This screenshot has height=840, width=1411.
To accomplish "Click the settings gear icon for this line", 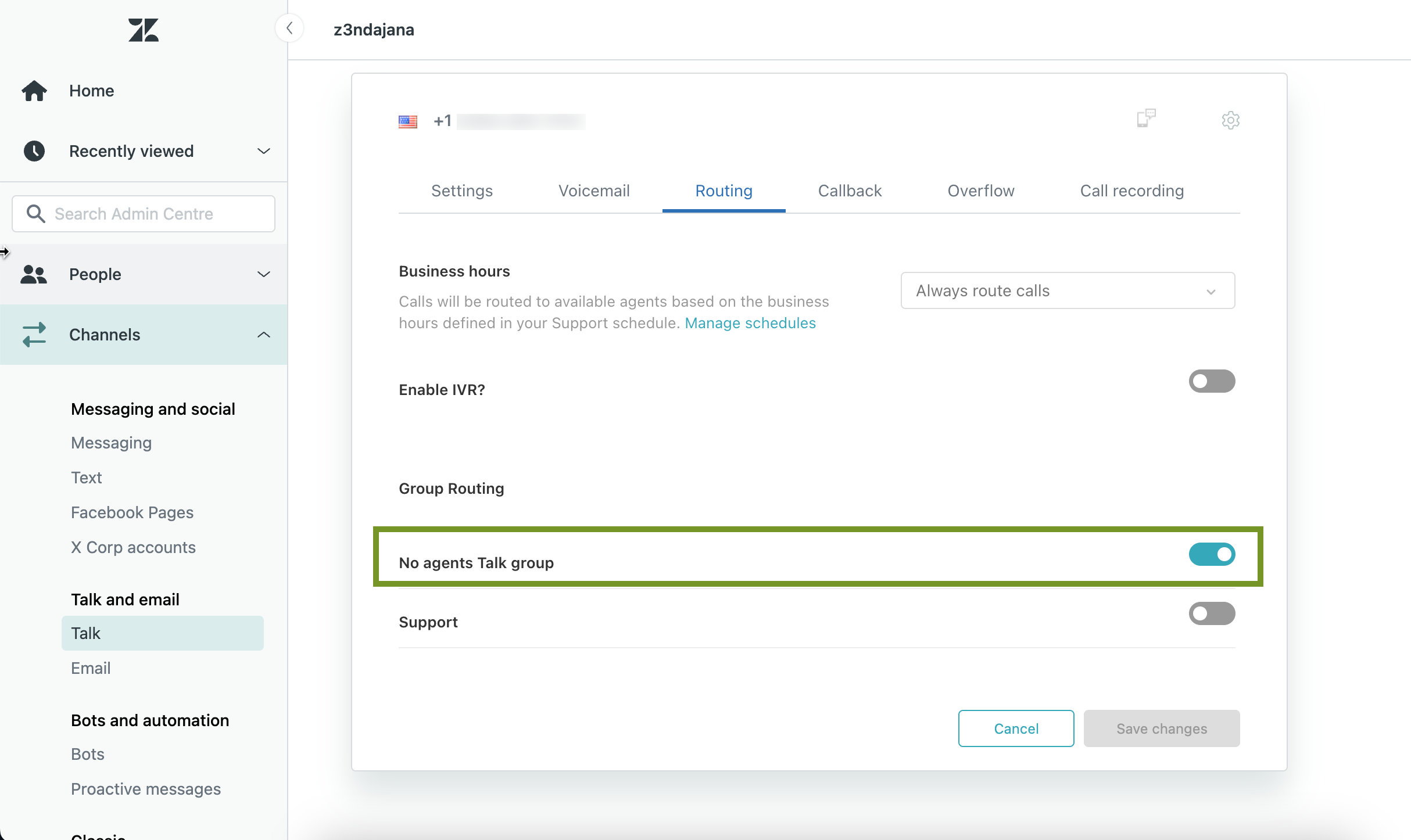I will 1228,120.
